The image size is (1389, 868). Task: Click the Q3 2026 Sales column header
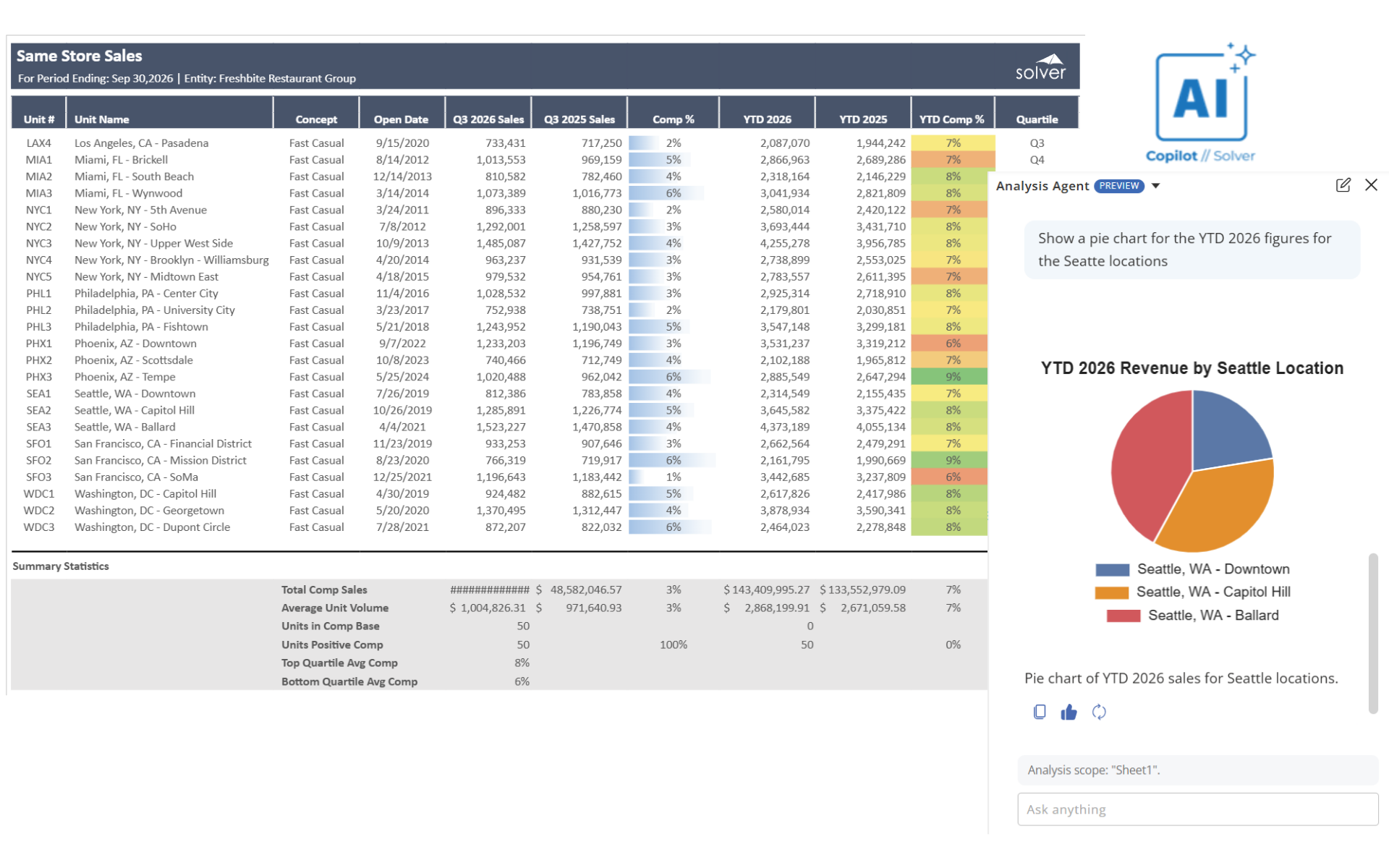(x=488, y=119)
